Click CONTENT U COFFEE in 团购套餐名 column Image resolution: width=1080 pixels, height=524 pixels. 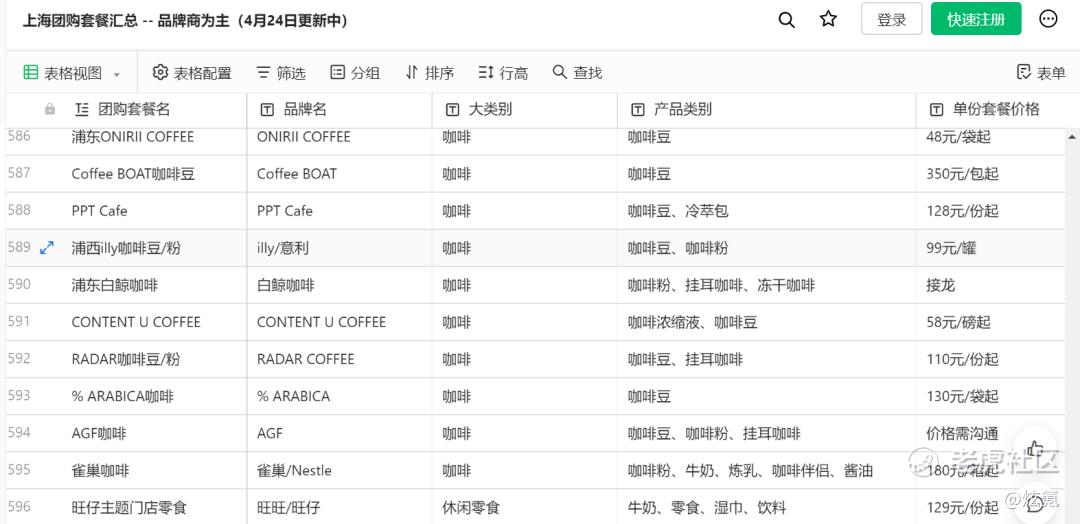(x=136, y=323)
